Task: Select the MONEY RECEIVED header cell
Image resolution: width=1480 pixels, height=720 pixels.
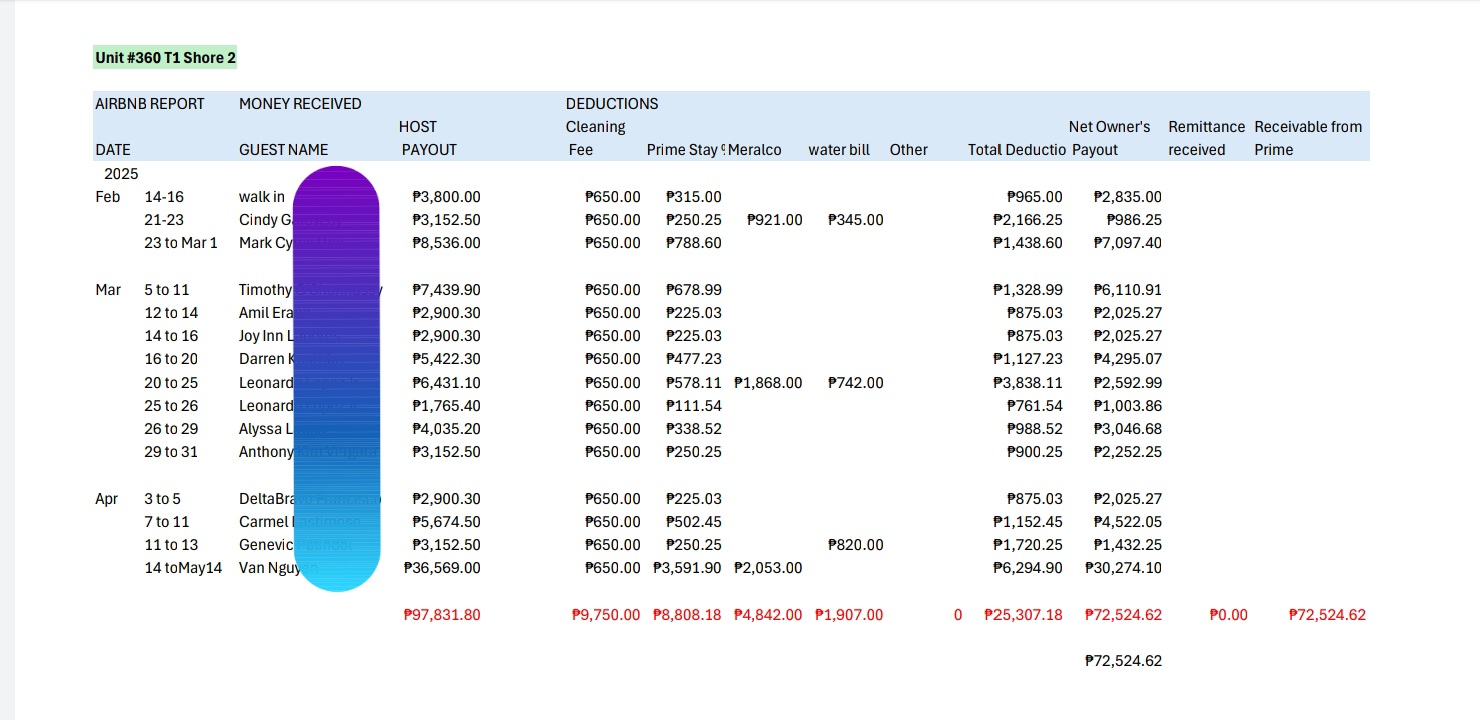Action: click(300, 104)
